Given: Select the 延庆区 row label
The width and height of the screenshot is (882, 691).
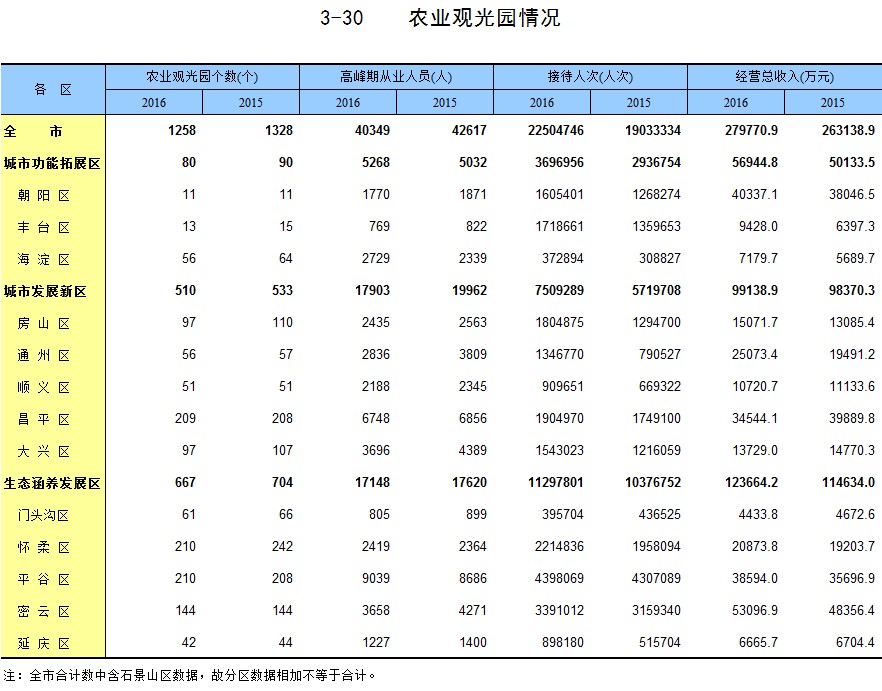Looking at the screenshot, I should pos(44,643).
